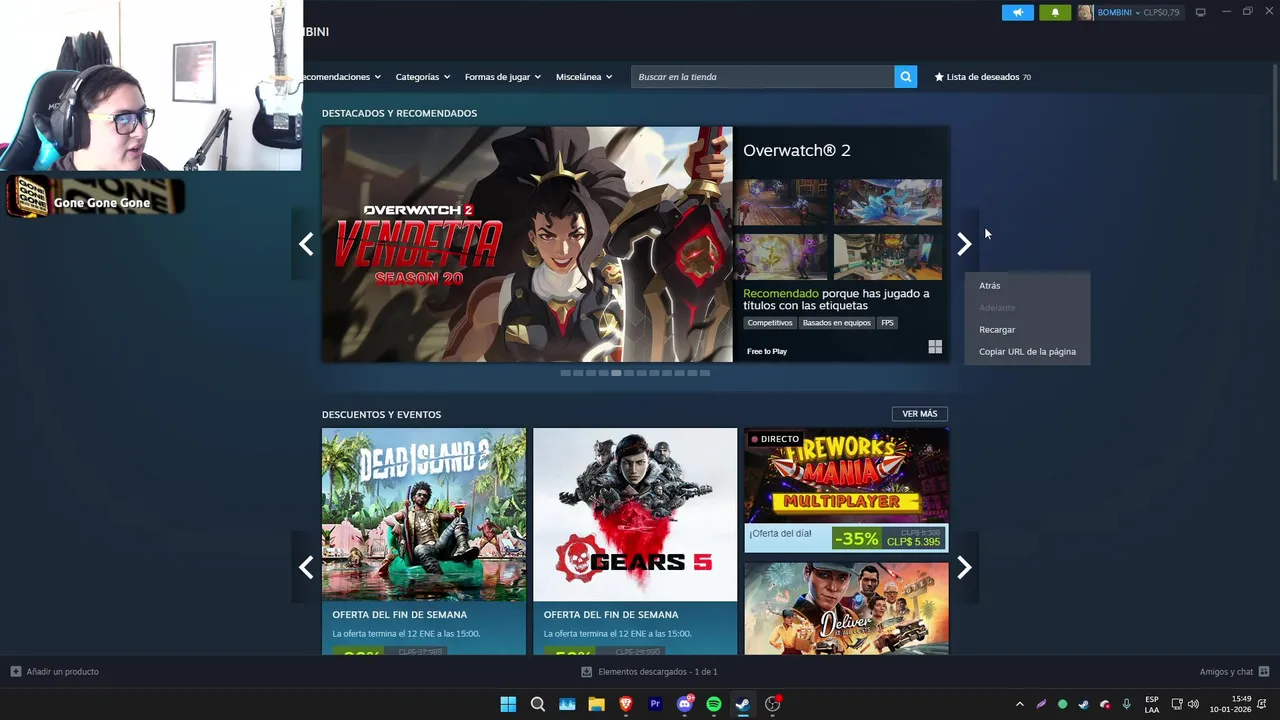
Task: Expand the Miscelánea dropdown menu
Action: 584,77
